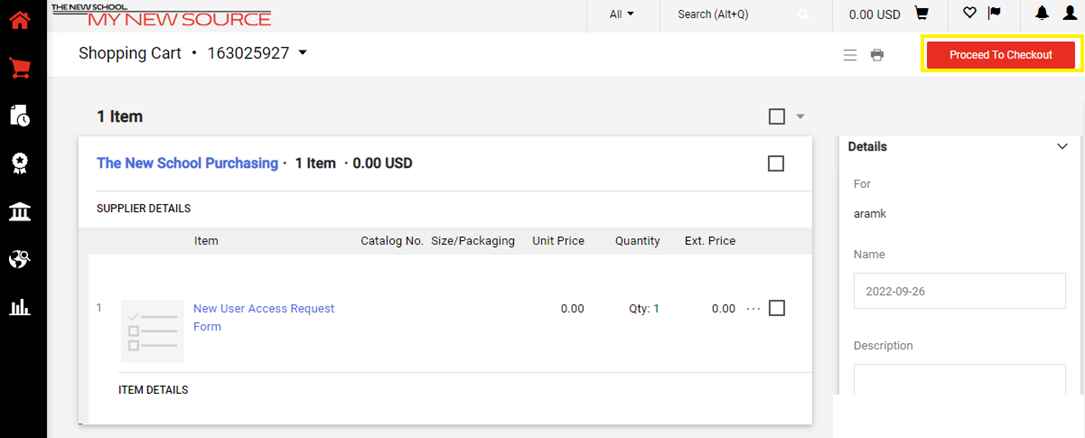Click The New School My New Source logo
The image size is (1085, 438).
click(161, 14)
